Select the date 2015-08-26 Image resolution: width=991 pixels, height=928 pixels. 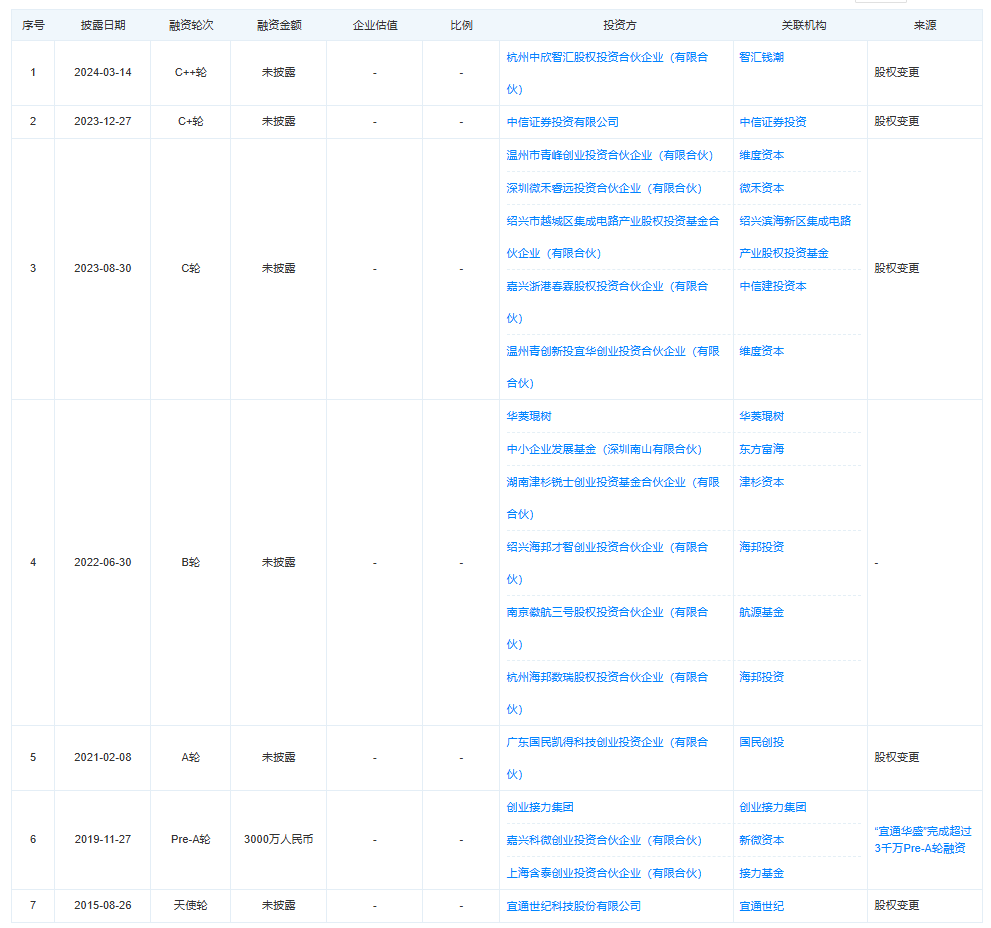pos(102,905)
